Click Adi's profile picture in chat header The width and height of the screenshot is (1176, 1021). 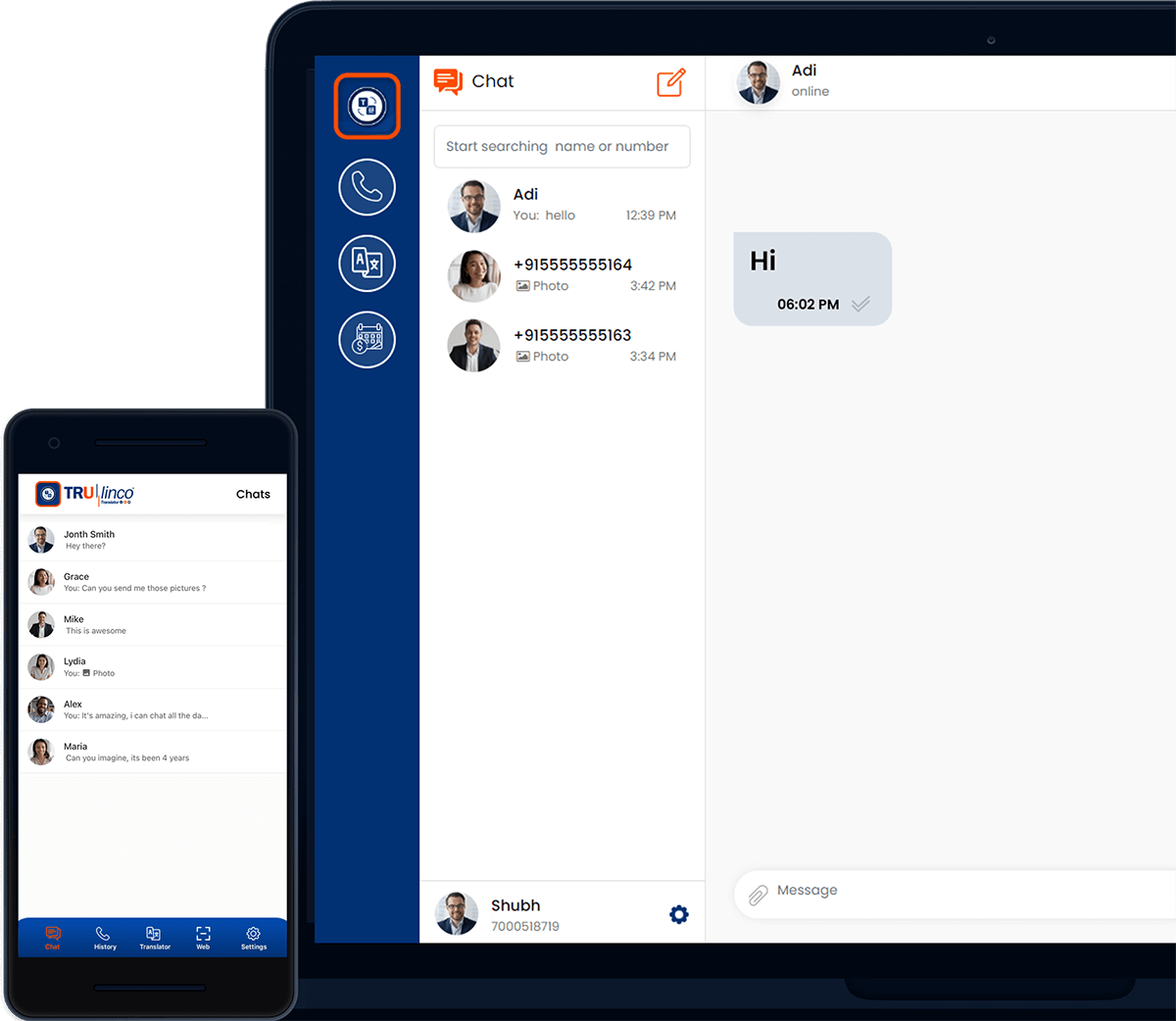[758, 82]
